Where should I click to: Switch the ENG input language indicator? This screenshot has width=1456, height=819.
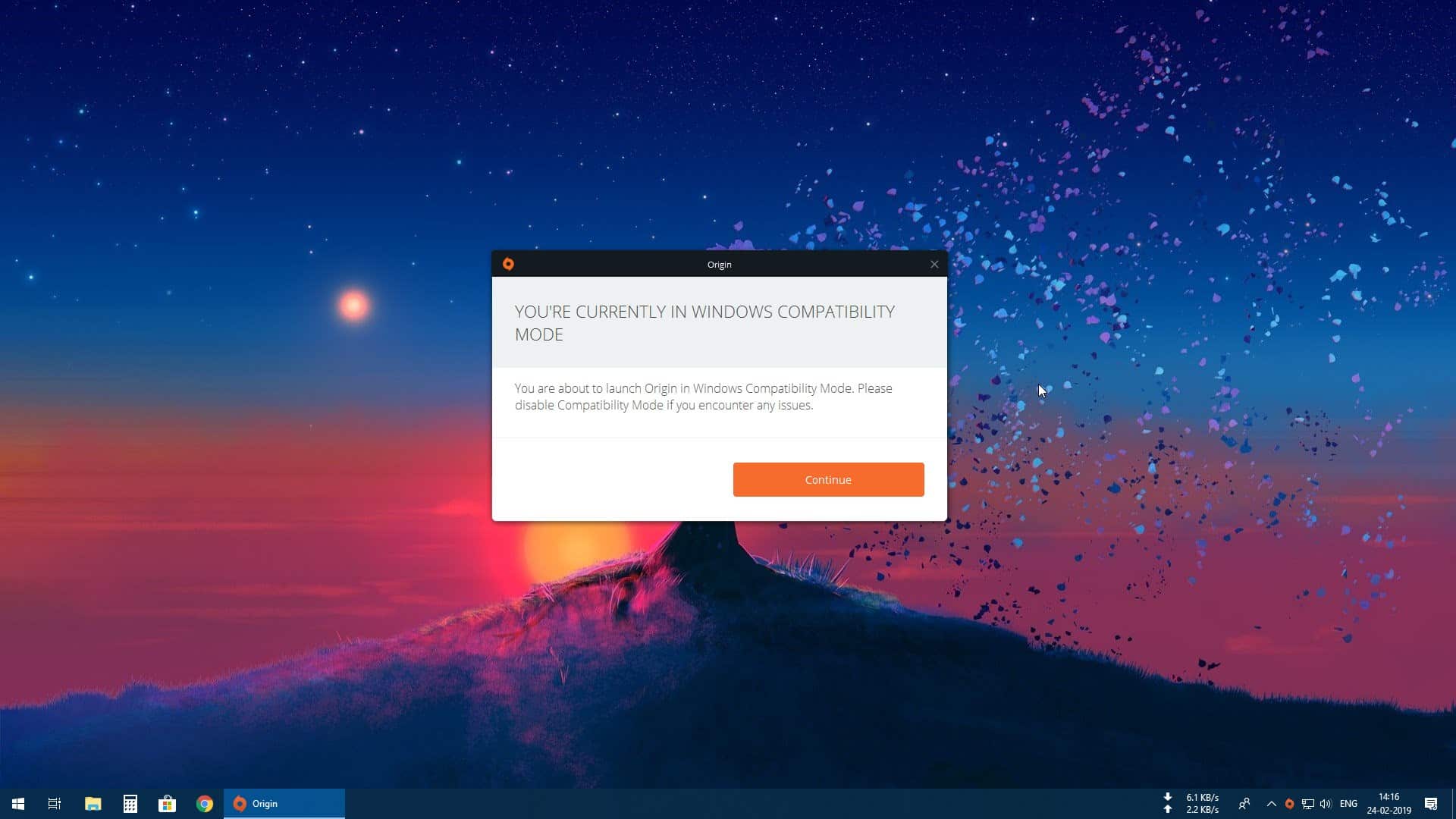pos(1348,804)
